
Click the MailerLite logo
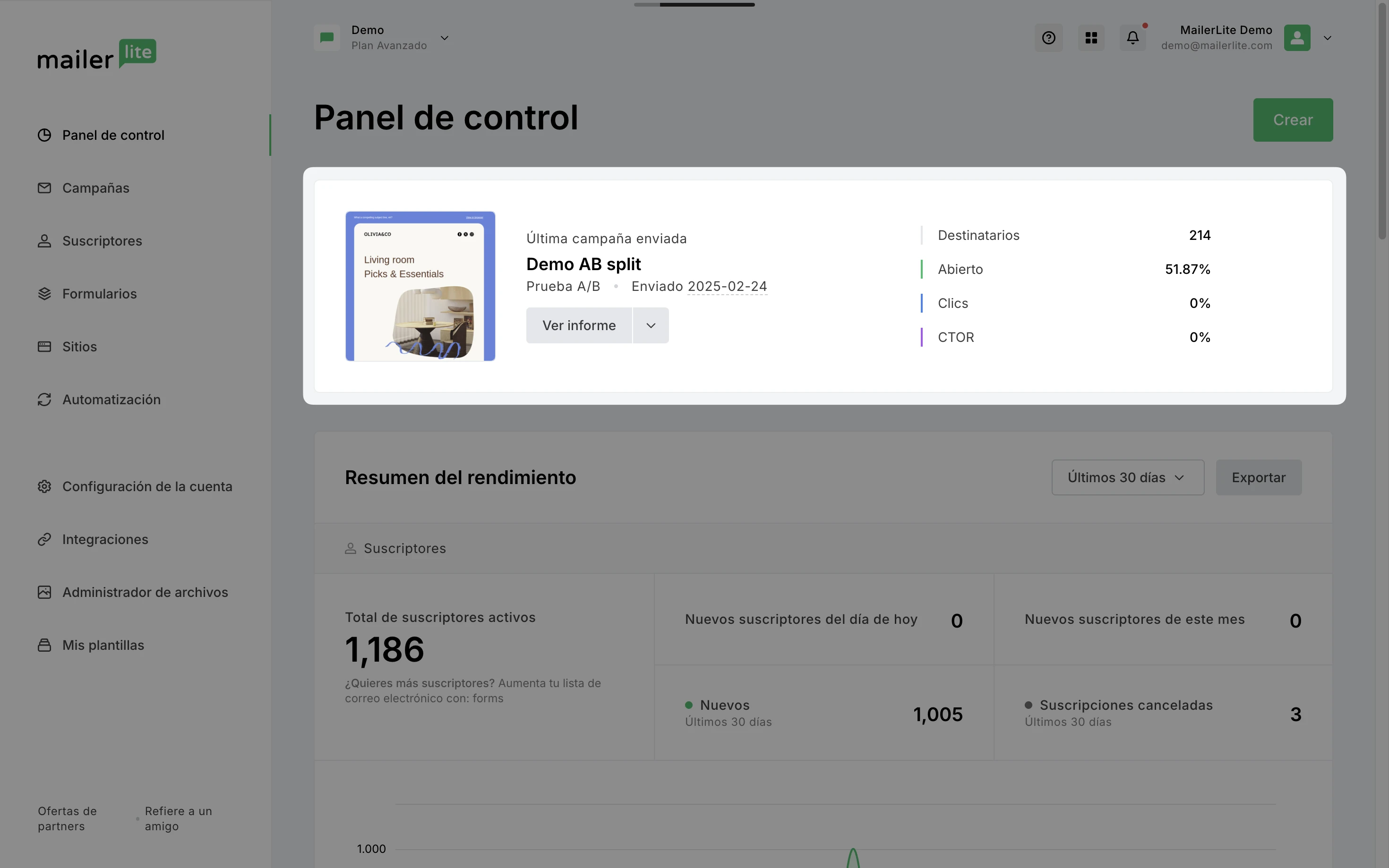pos(96,55)
